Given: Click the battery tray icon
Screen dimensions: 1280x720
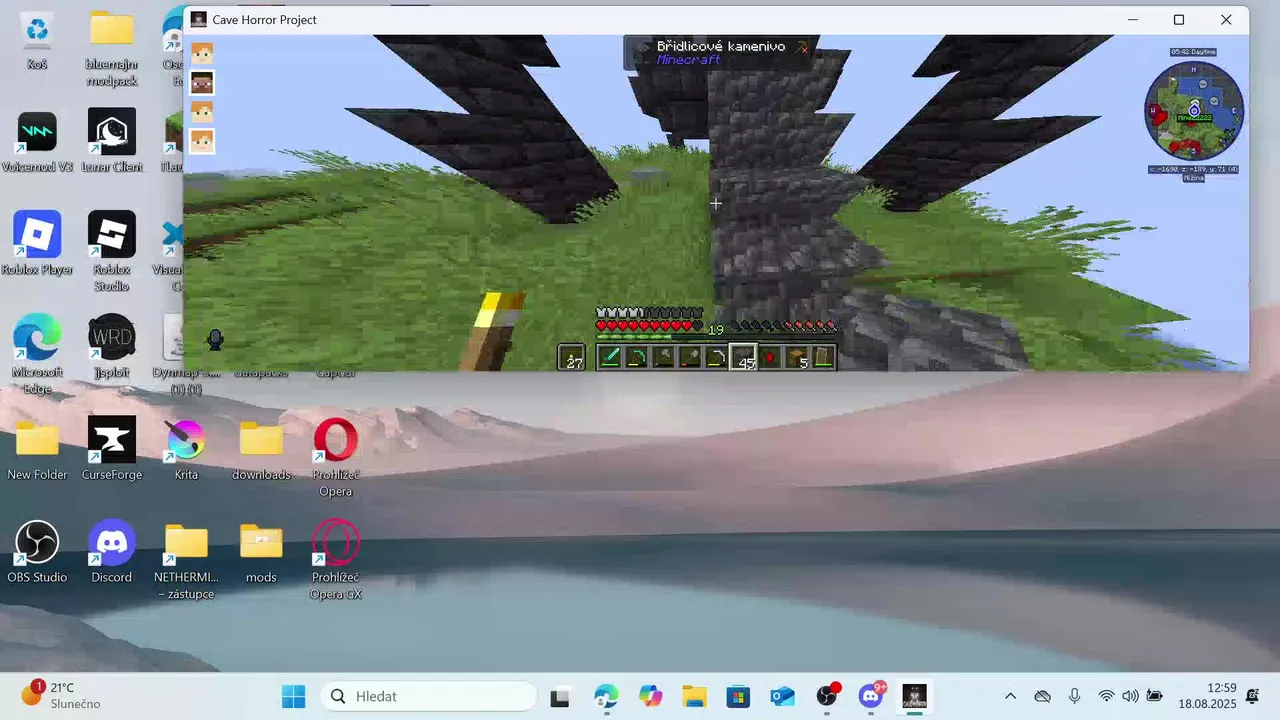Looking at the screenshot, I should click(1154, 696).
